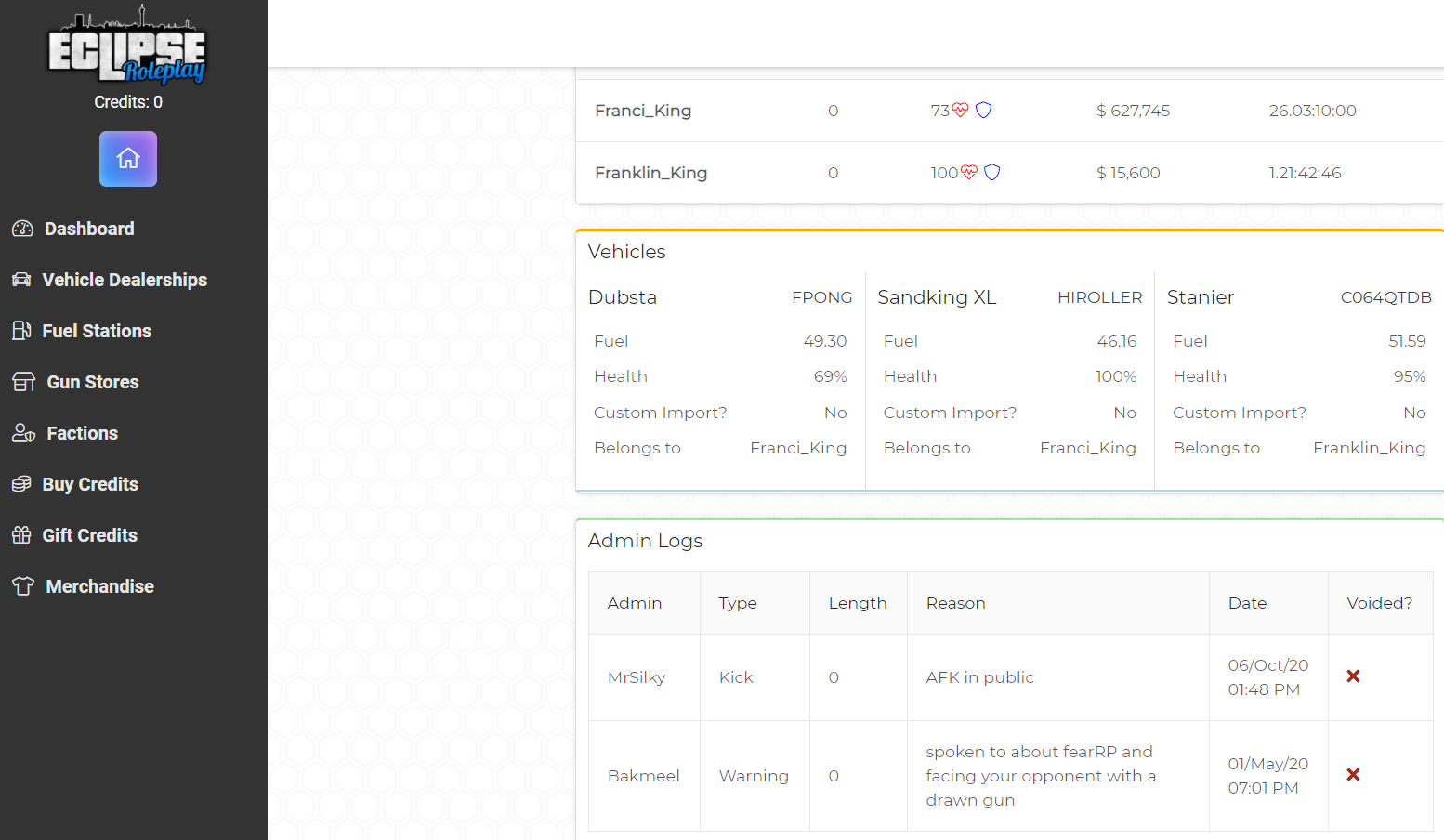Click the shield icon in Franci_King row
This screenshot has width=1444, height=840.
983,110
